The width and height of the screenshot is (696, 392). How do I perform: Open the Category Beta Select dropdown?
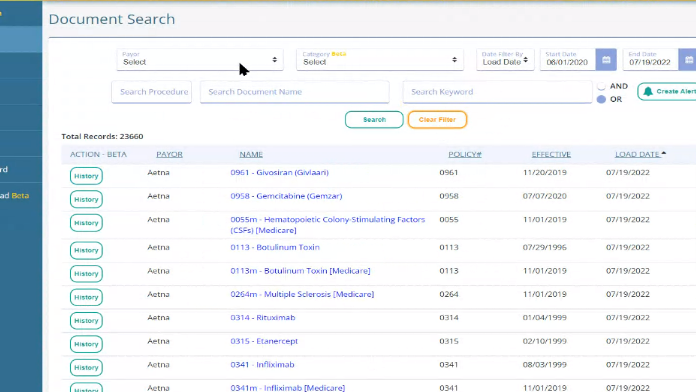pyautogui.click(x=380, y=60)
